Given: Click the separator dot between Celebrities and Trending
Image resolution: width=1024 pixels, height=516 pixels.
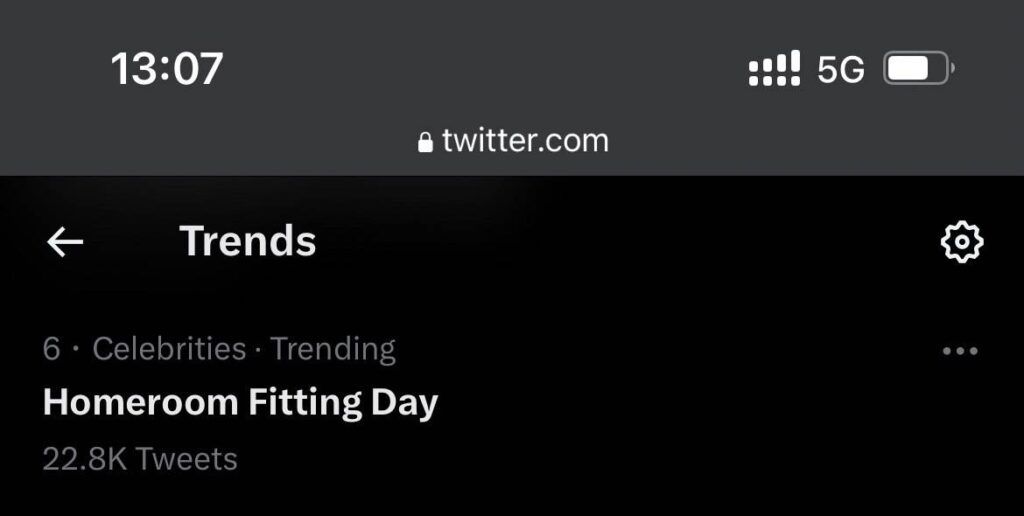Looking at the screenshot, I should [258, 349].
